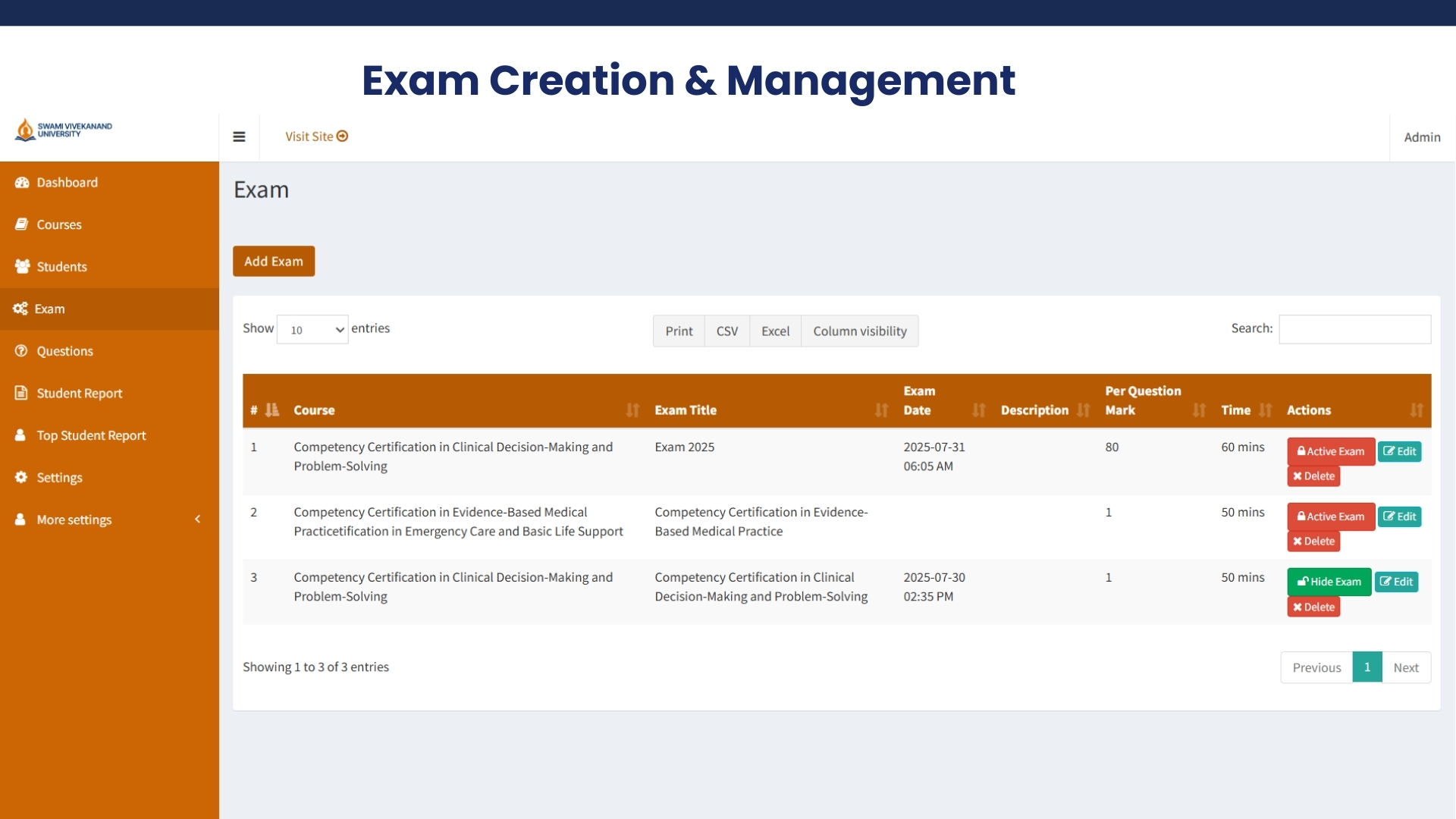Screen dimensions: 1456x819
Task: Toggle Active Exam on the second exam row
Action: 1330,516
